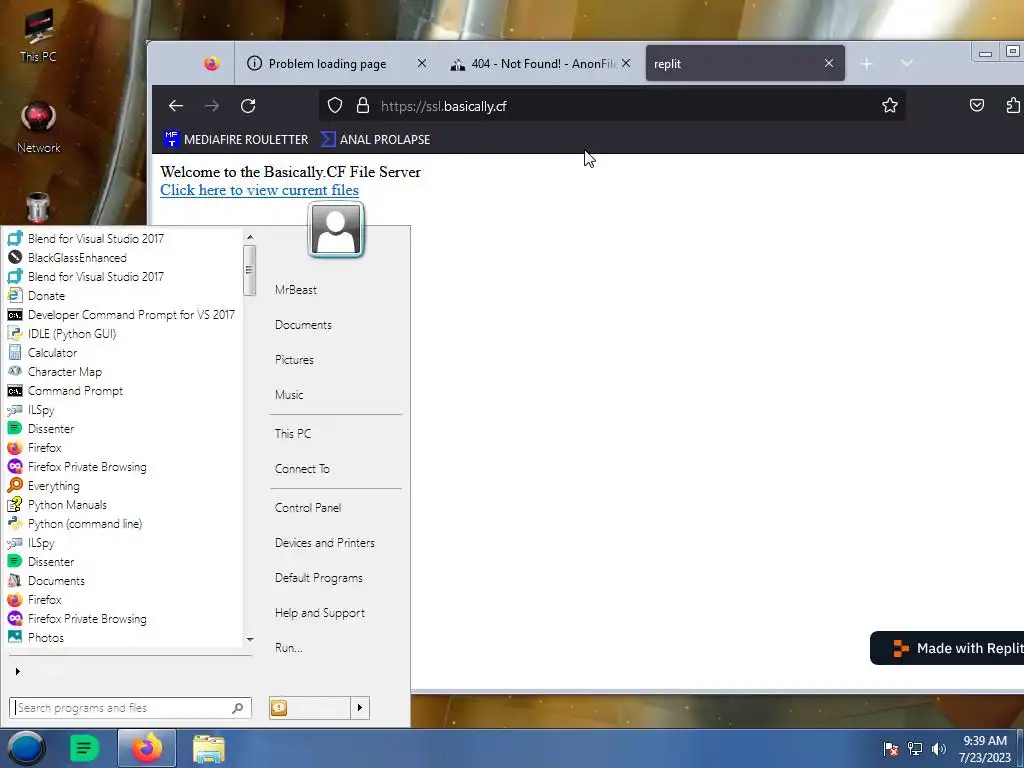Open File Explorer from taskbar
The image size is (1024, 768).
[x=209, y=748]
